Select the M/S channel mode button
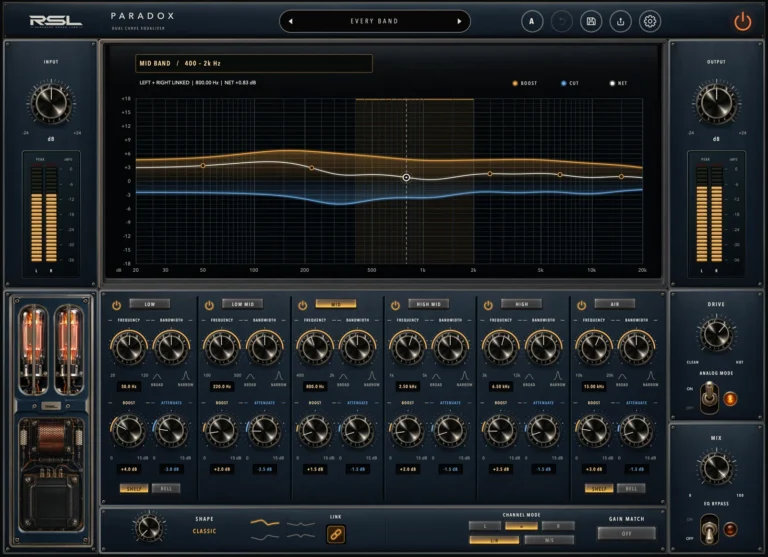Screen dimensions: 768x557 click(549, 540)
